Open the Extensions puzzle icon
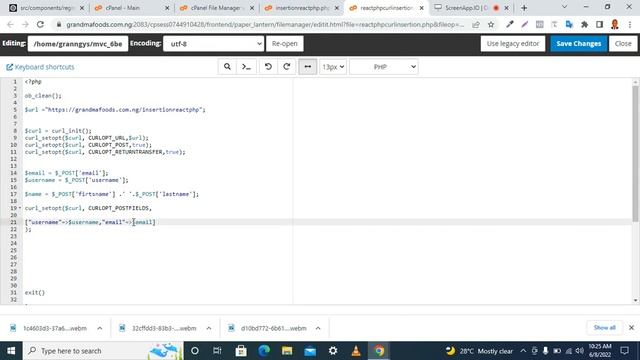640x360 pixels. tap(584, 24)
